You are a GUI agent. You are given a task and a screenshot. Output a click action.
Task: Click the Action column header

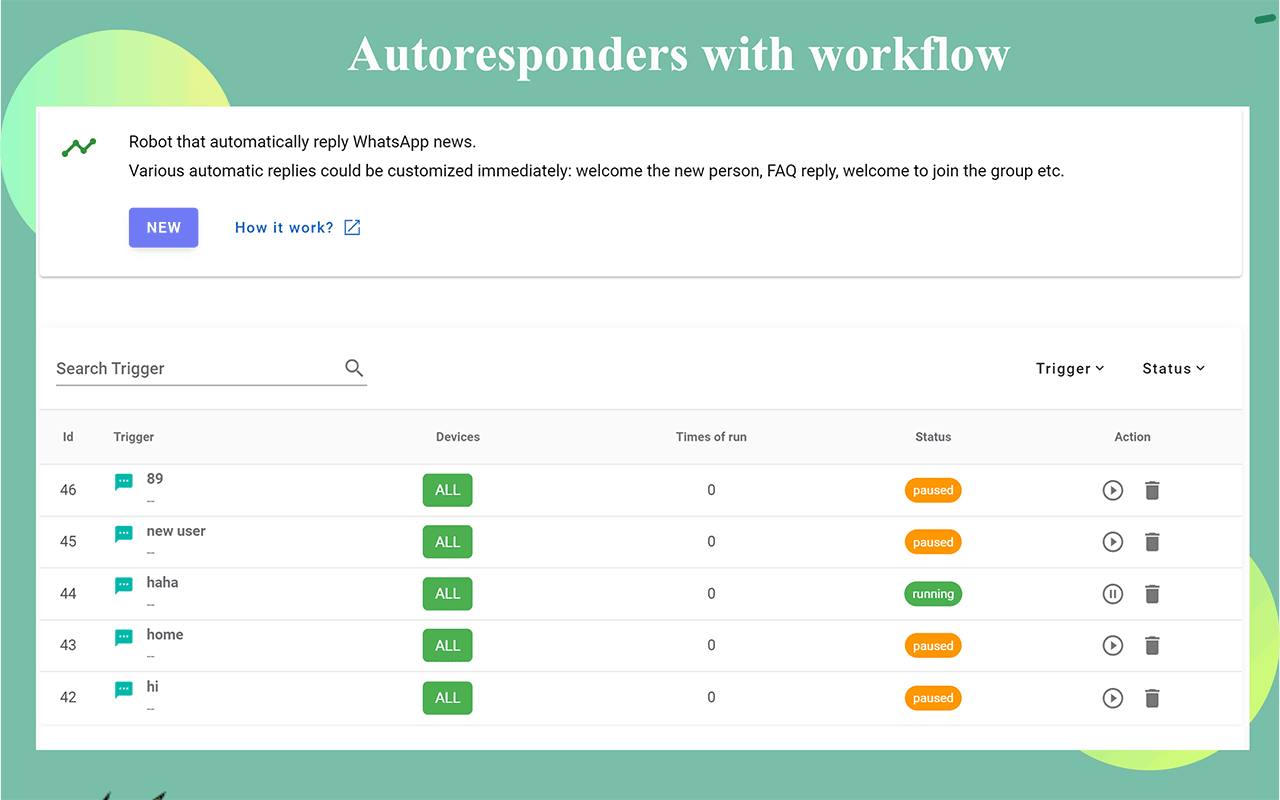pyautogui.click(x=1133, y=437)
